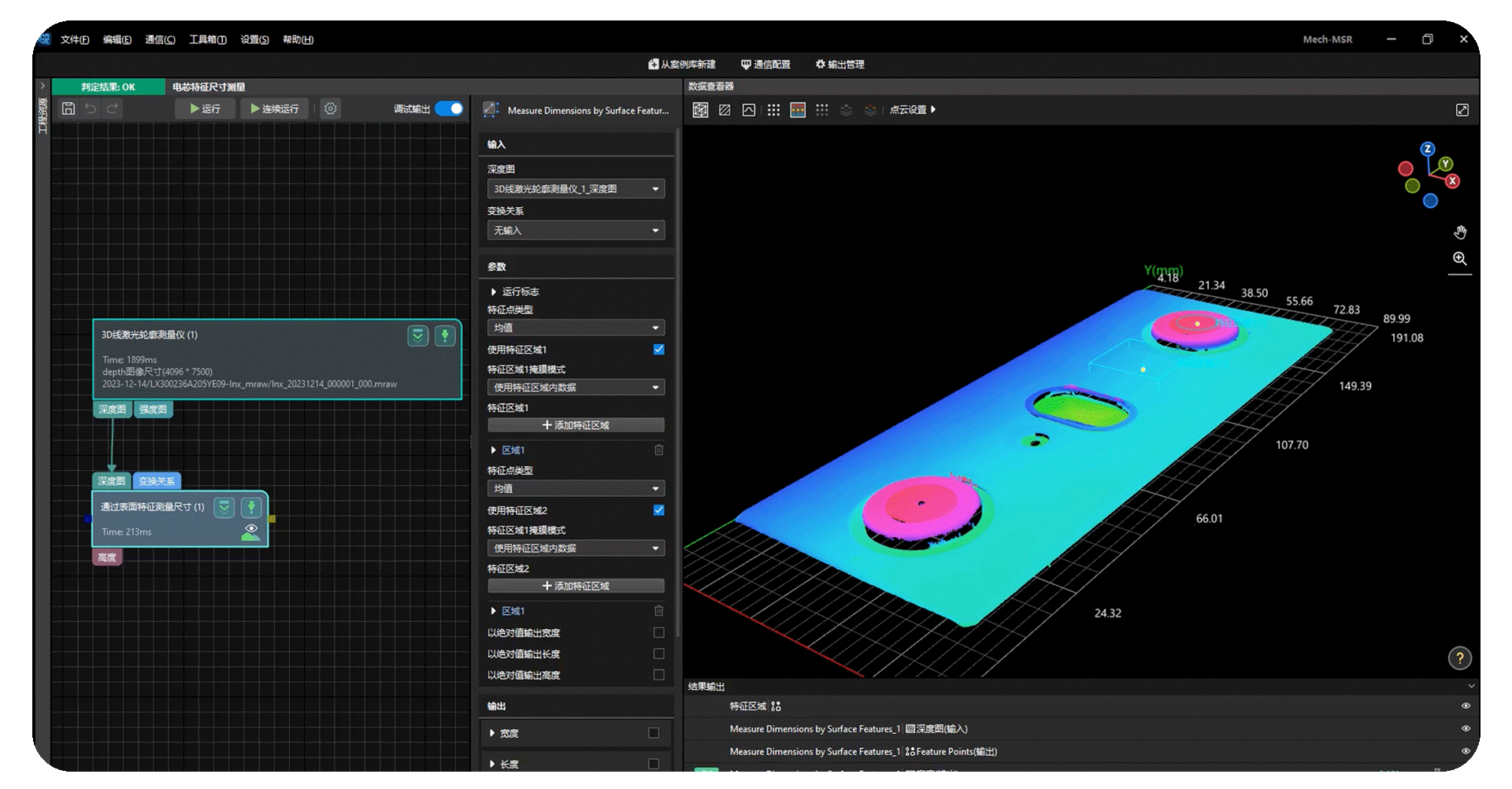This screenshot has height=789, width=1512.
Task: Open the 通信(C) menu
Action: [x=160, y=39]
